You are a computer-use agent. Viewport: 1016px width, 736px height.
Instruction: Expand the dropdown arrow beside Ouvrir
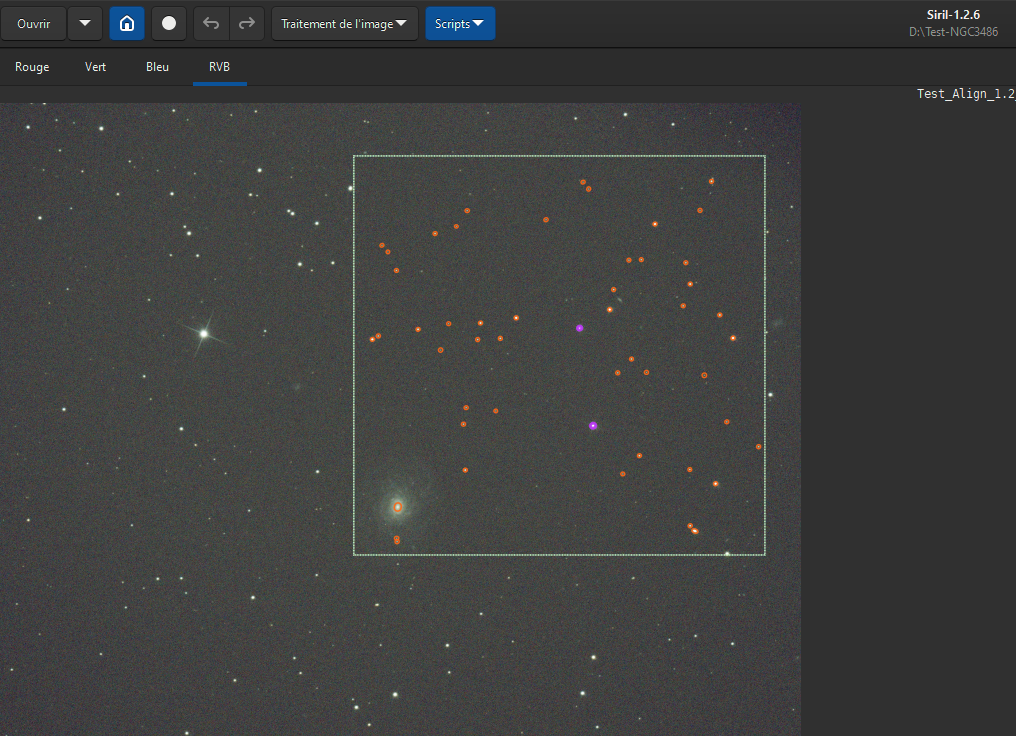click(x=85, y=24)
